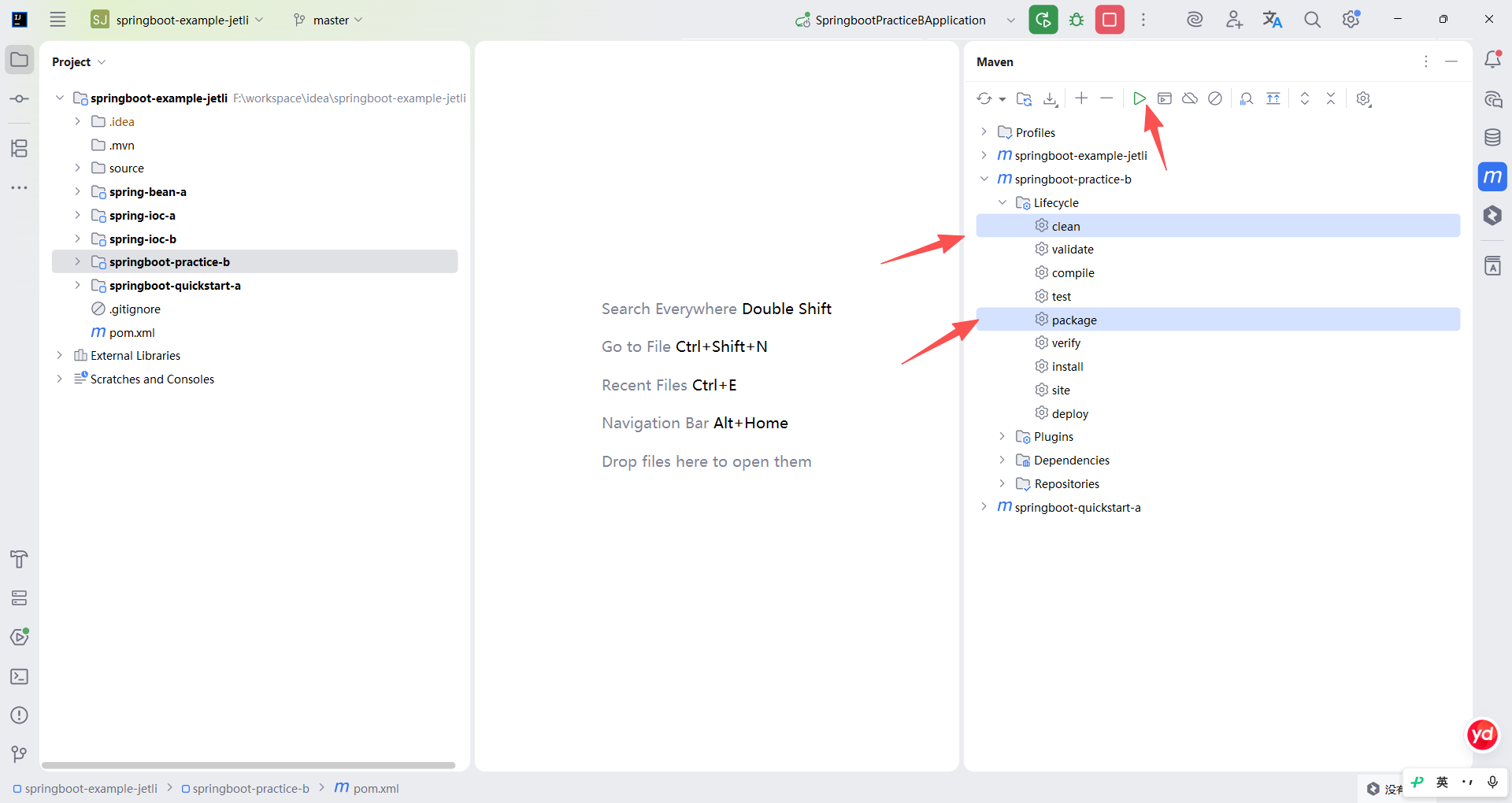Open the Git tool window
This screenshot has width=1512, height=803.
(20, 754)
